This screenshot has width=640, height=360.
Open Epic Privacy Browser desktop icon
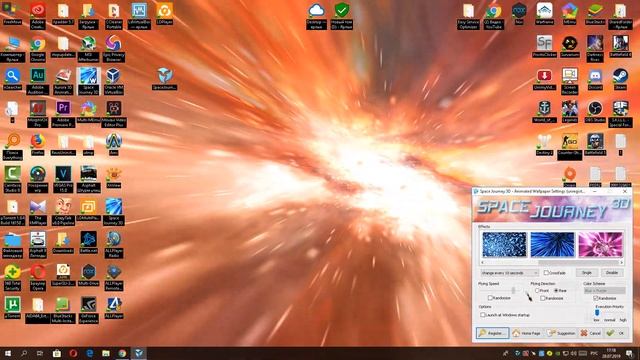click(x=113, y=48)
